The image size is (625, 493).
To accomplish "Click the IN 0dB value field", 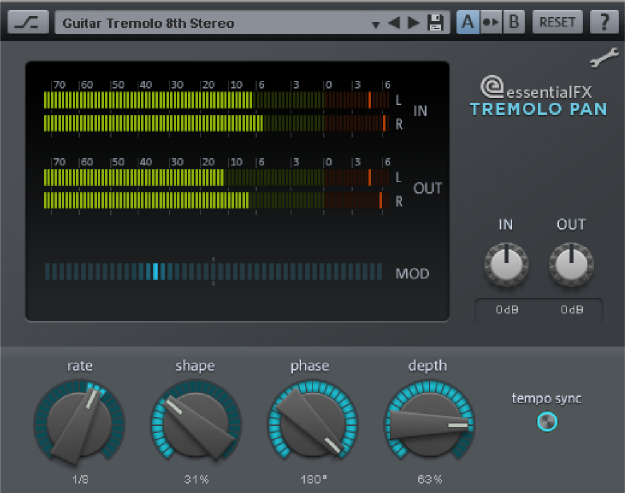I will click(507, 310).
